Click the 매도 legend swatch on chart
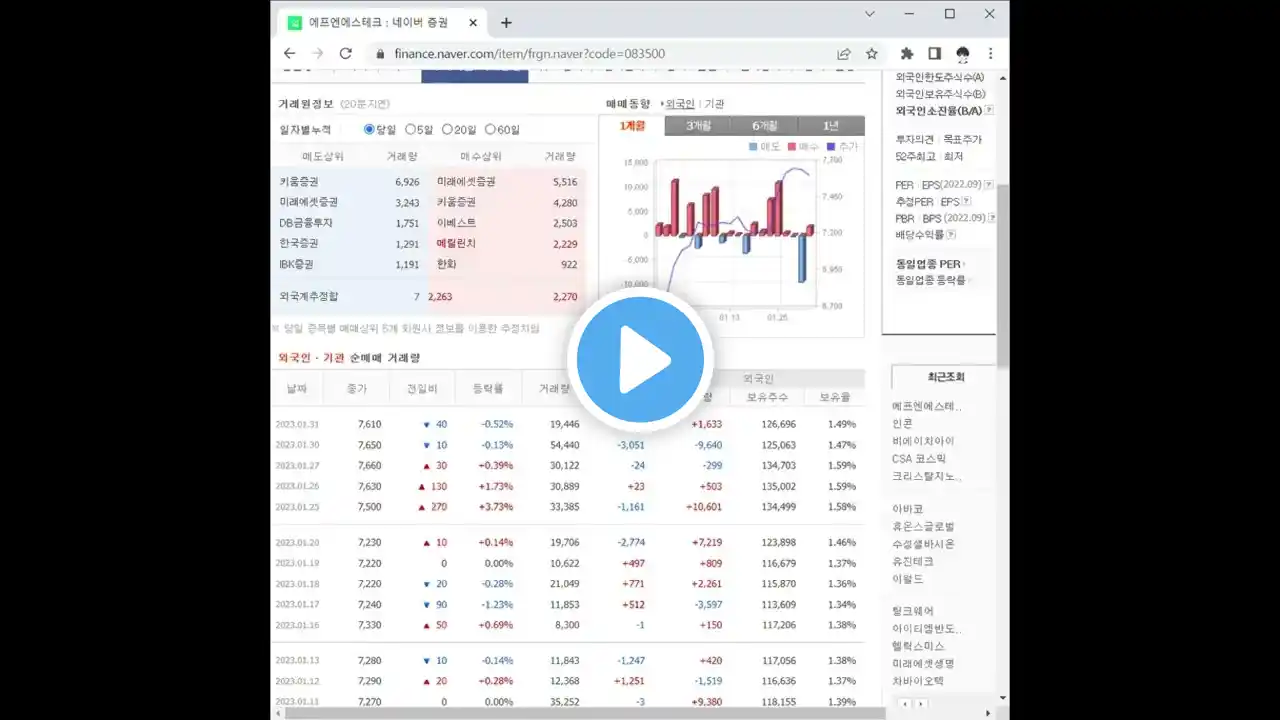The width and height of the screenshot is (1280, 720). click(754, 146)
